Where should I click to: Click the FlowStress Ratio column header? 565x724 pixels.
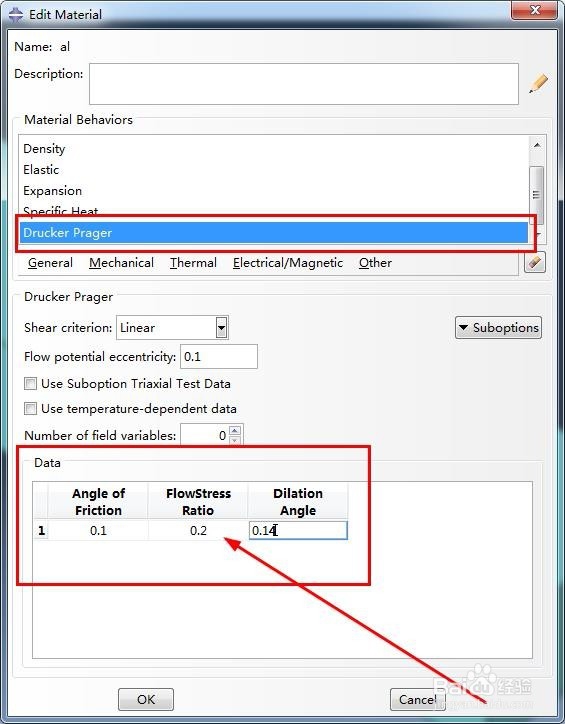[x=198, y=501]
